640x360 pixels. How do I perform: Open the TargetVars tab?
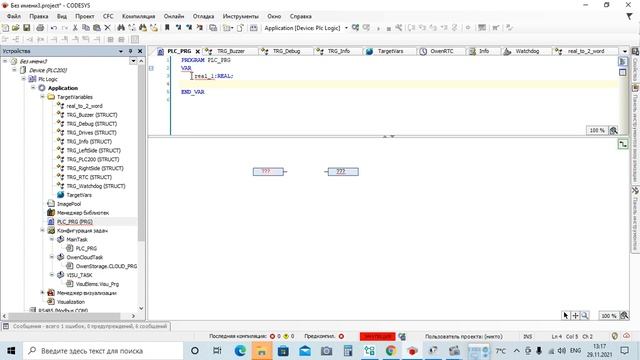pos(390,51)
